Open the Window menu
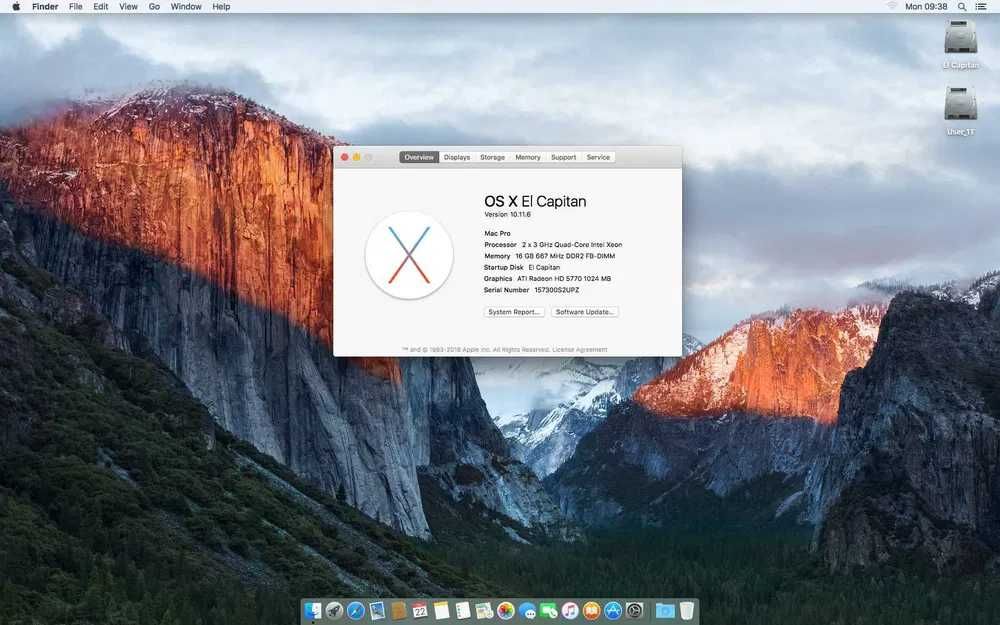Screen dimensions: 1000x625 tap(186, 6)
